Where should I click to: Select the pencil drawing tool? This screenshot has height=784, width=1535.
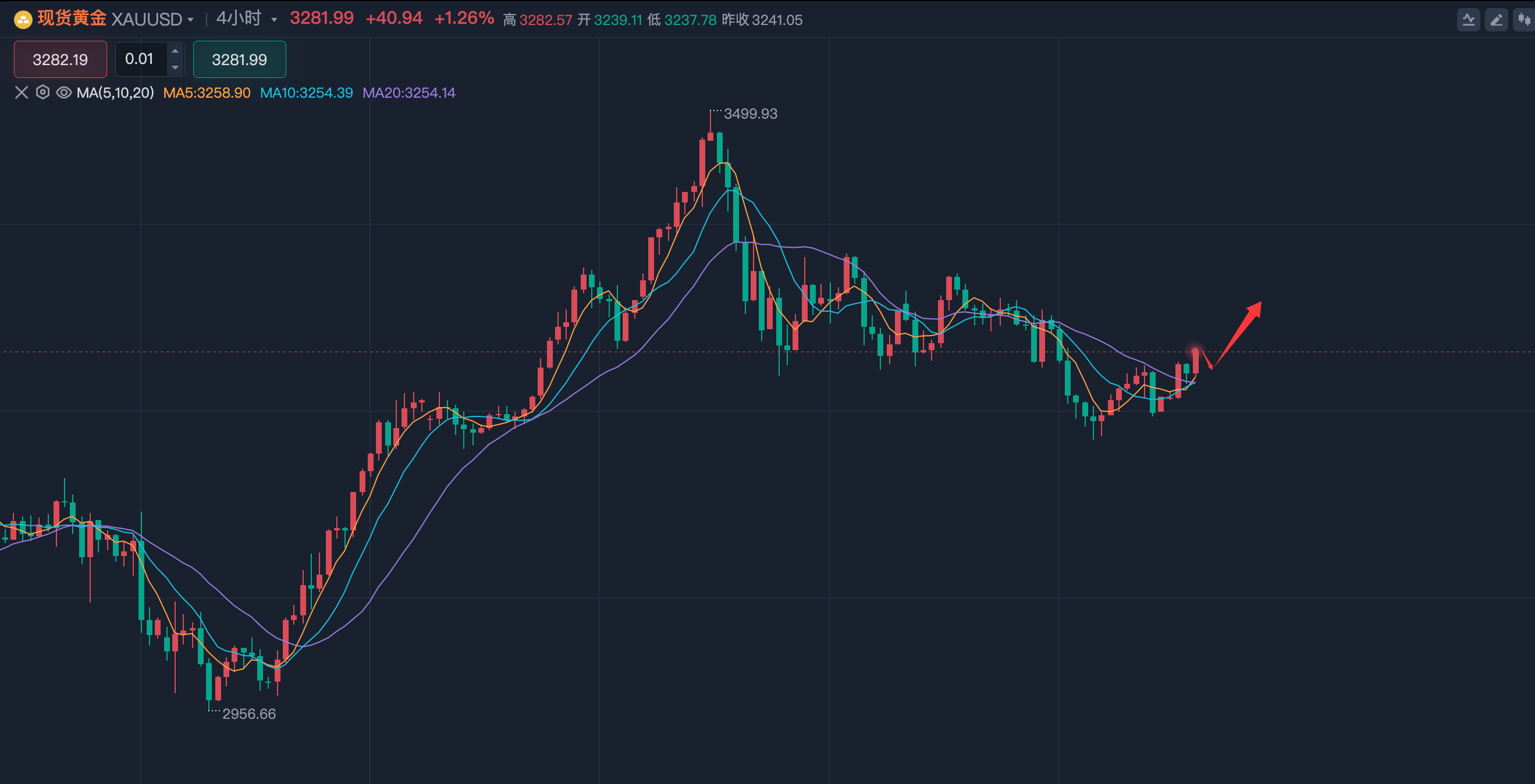[x=1495, y=20]
